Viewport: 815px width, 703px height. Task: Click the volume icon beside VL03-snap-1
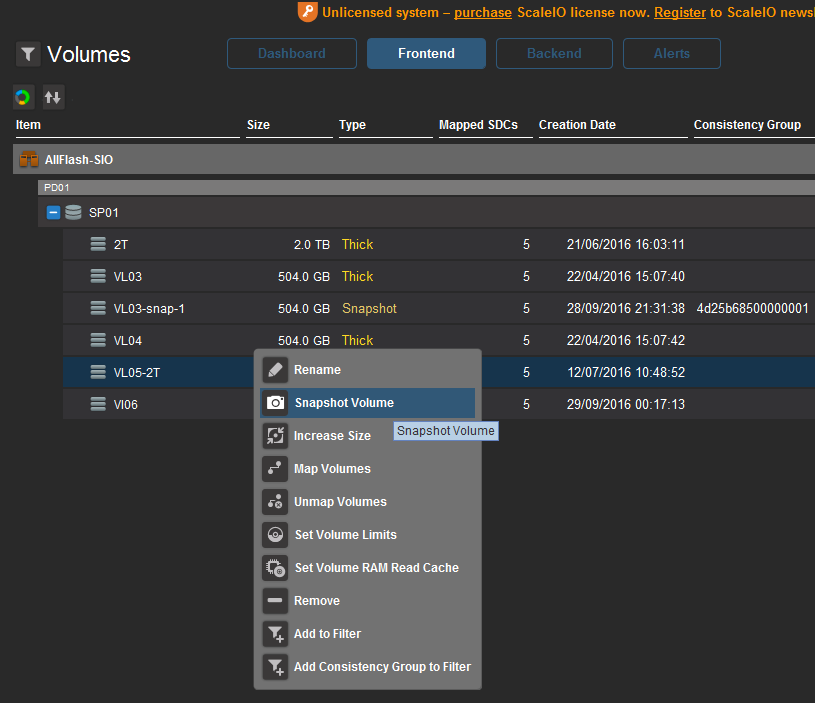(98, 308)
